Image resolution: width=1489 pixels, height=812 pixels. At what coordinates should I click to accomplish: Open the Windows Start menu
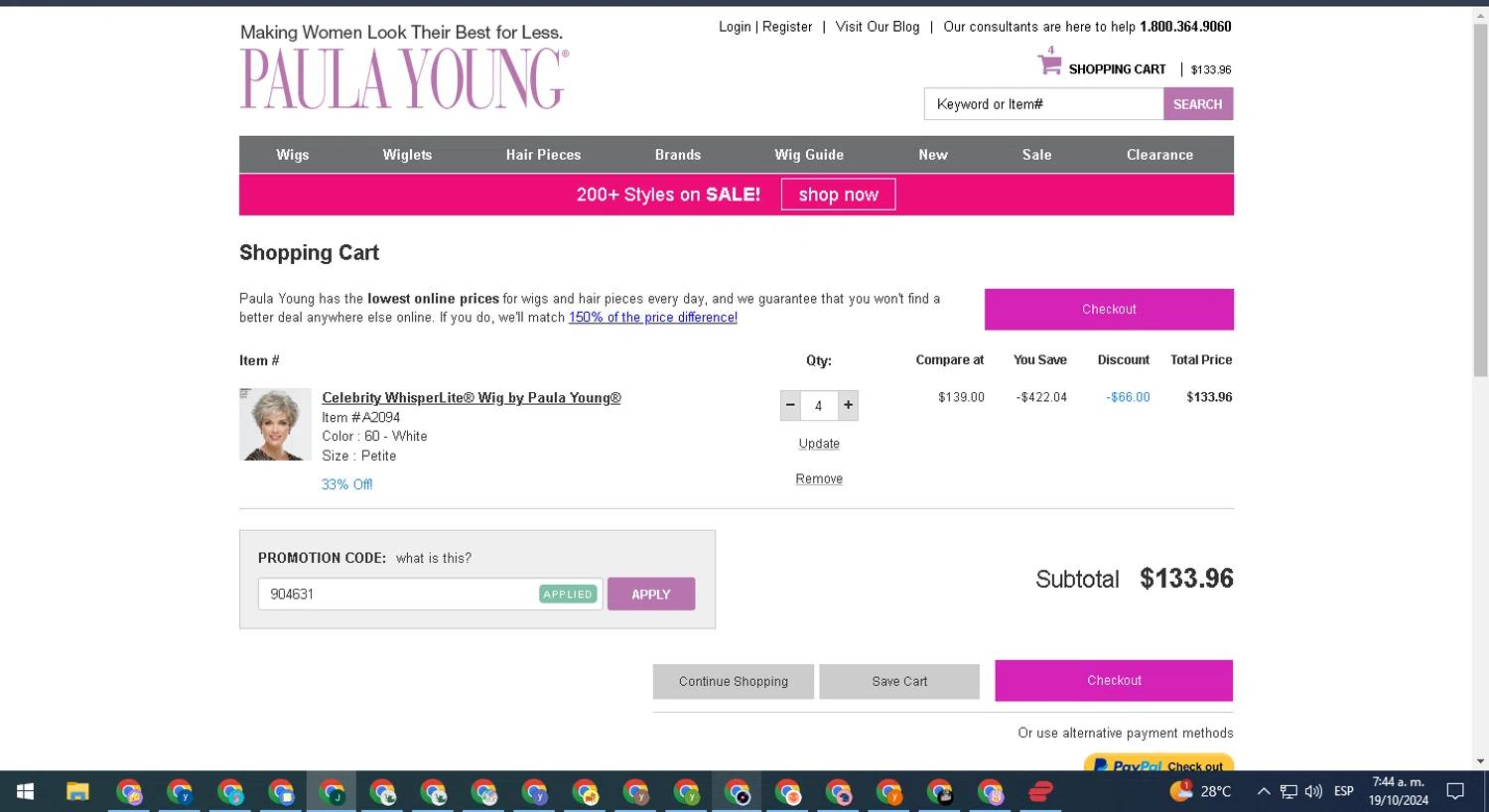tap(25, 791)
